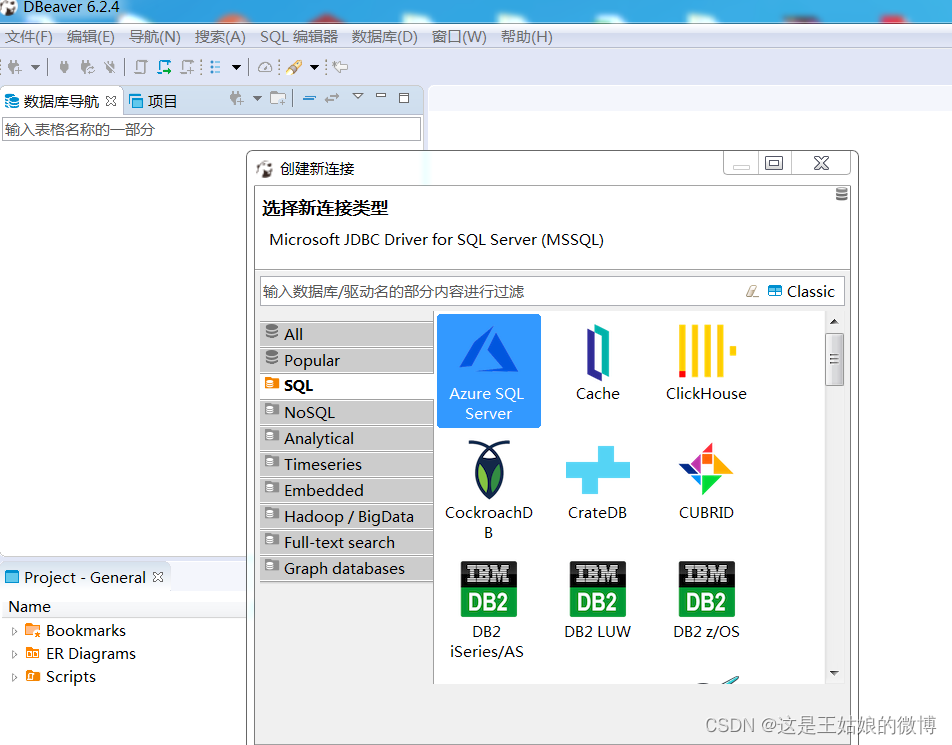Click the blue list icon in toolbar

coord(215,67)
